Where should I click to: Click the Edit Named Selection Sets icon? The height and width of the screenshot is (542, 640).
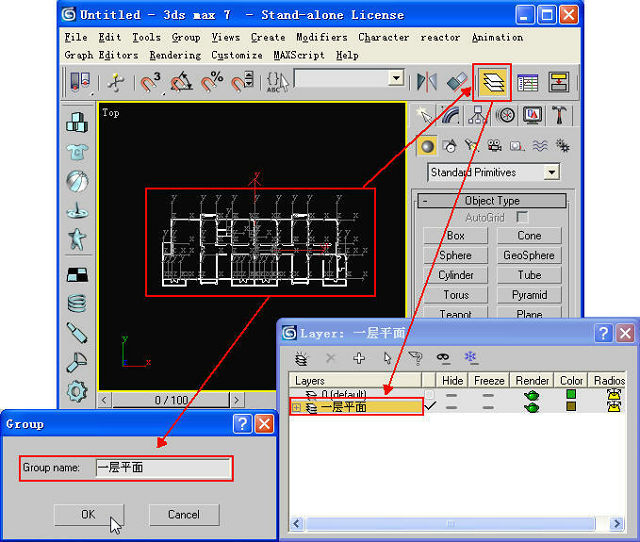click(x=277, y=82)
